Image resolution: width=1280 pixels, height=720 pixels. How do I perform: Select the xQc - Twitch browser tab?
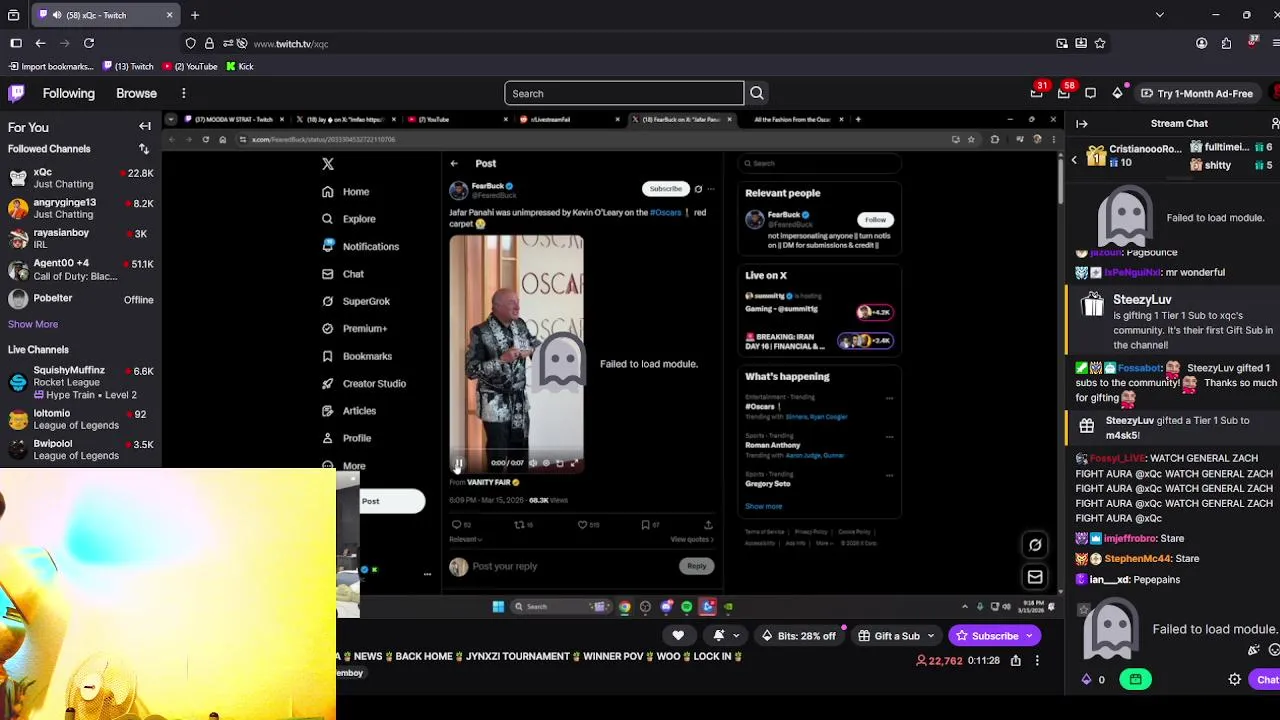coord(105,15)
